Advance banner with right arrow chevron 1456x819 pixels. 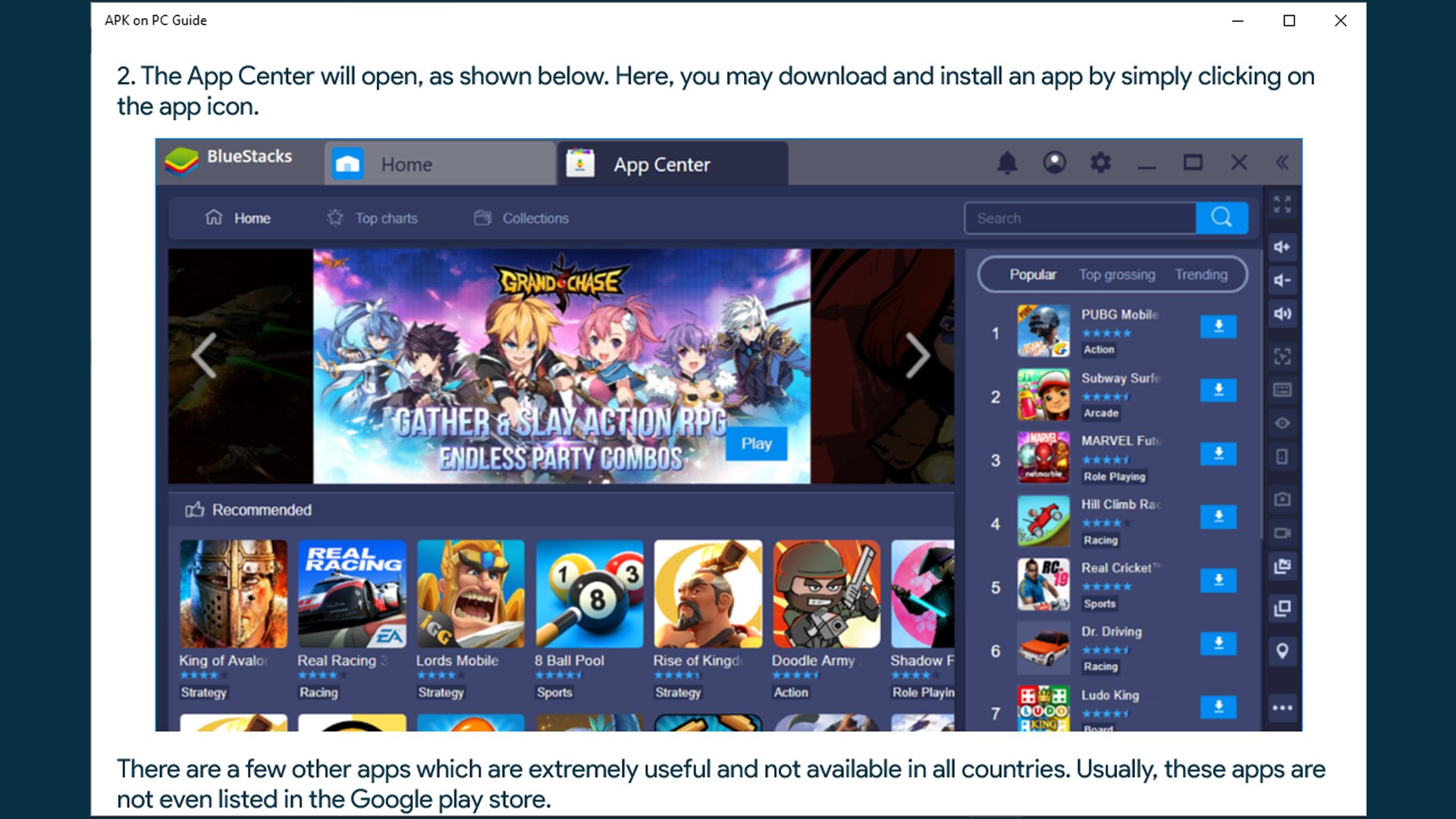pyautogui.click(x=917, y=355)
